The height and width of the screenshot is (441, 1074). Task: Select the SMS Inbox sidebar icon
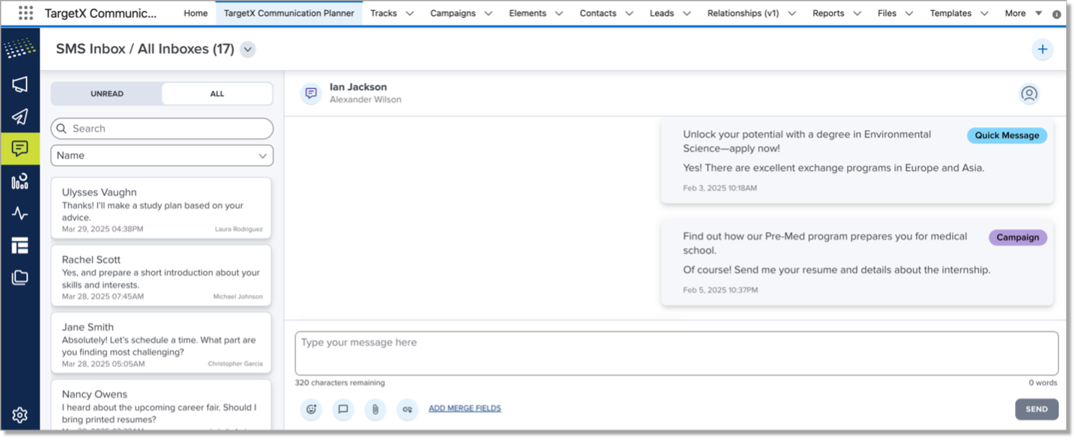(x=20, y=149)
